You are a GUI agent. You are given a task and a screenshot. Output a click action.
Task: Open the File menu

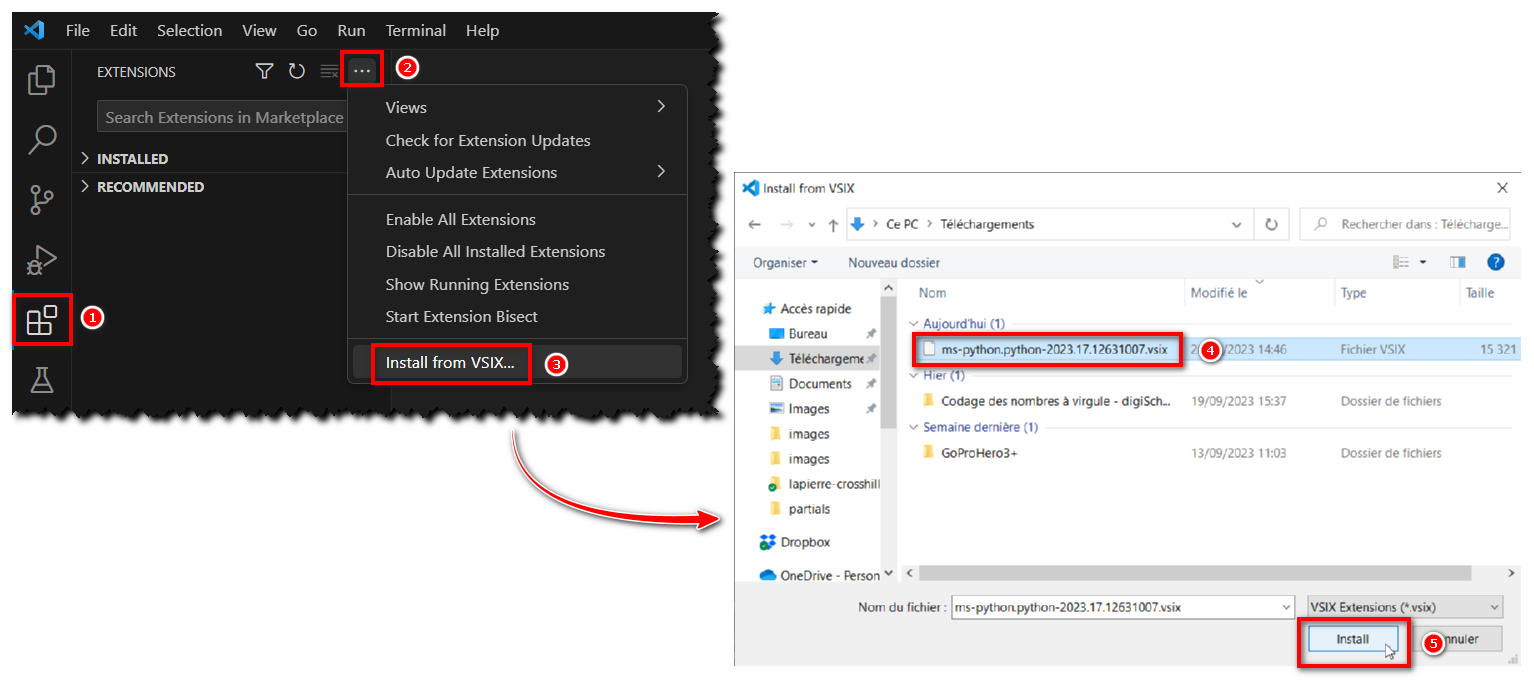coord(78,30)
